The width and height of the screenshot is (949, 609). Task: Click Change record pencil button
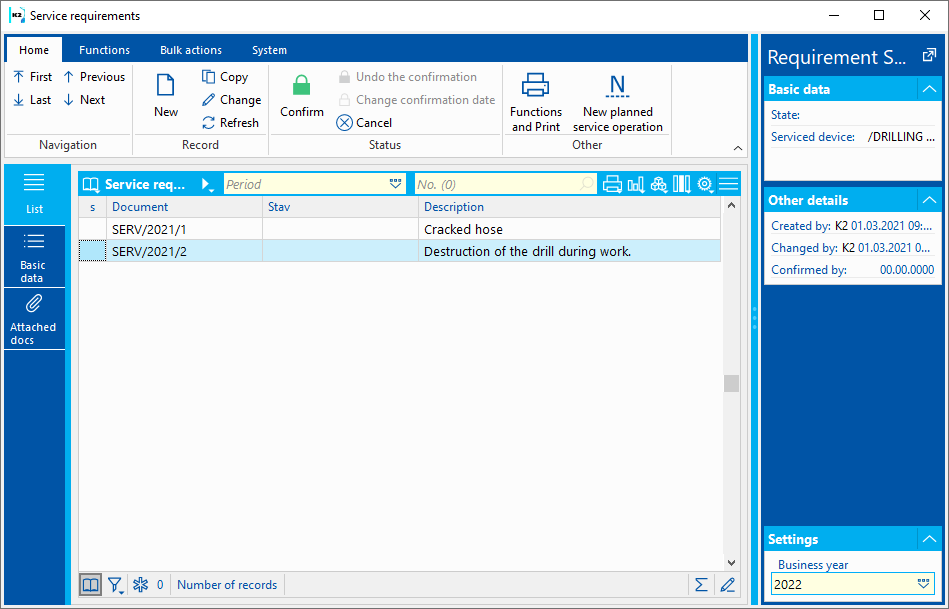coord(231,100)
